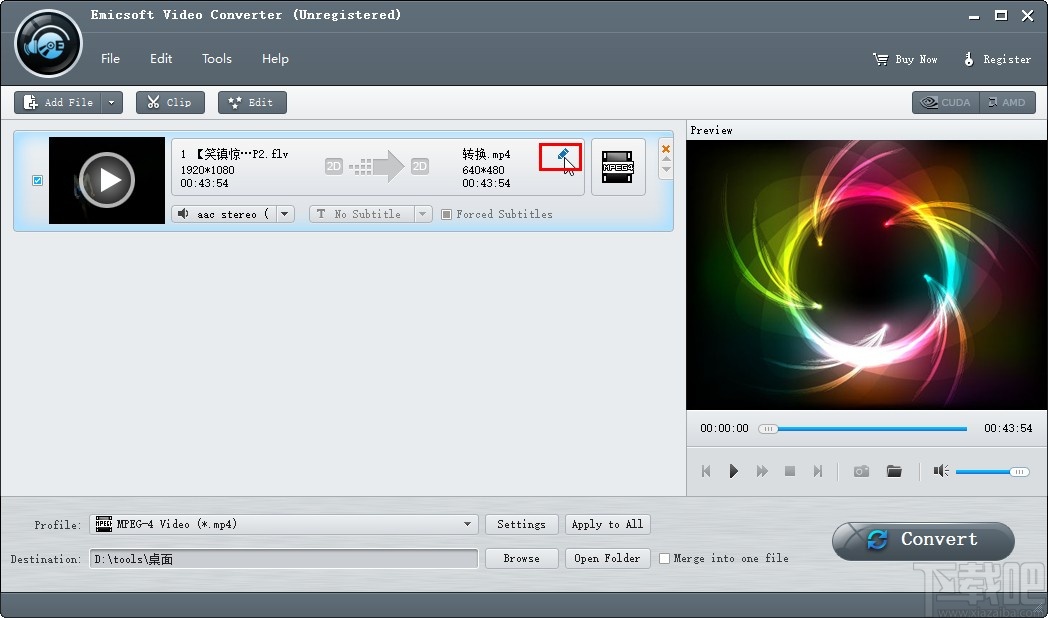This screenshot has width=1048, height=618.
Task: Open the aac stereo audio track dropdown
Action: coord(285,214)
